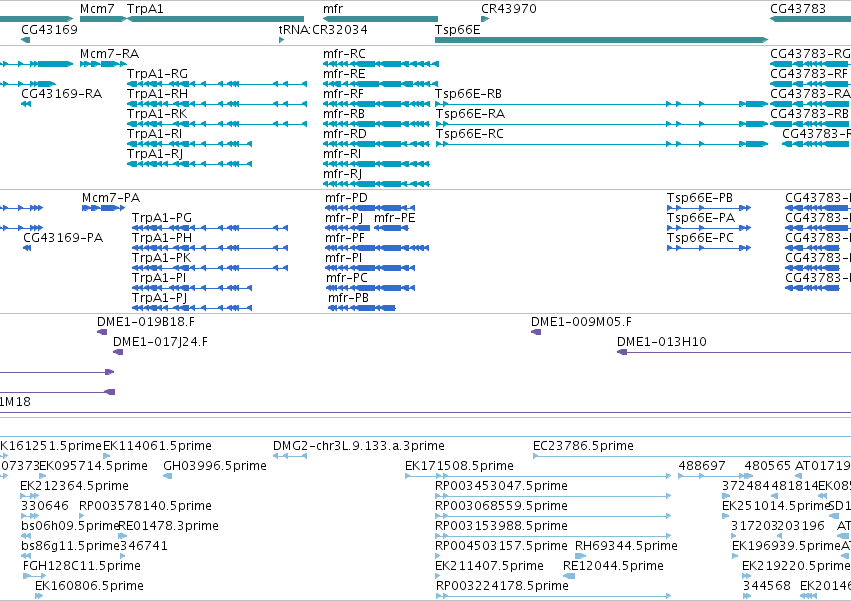This screenshot has height=601, width=851.
Task: Open the EK212364.5prime EST
Action: tap(74, 486)
